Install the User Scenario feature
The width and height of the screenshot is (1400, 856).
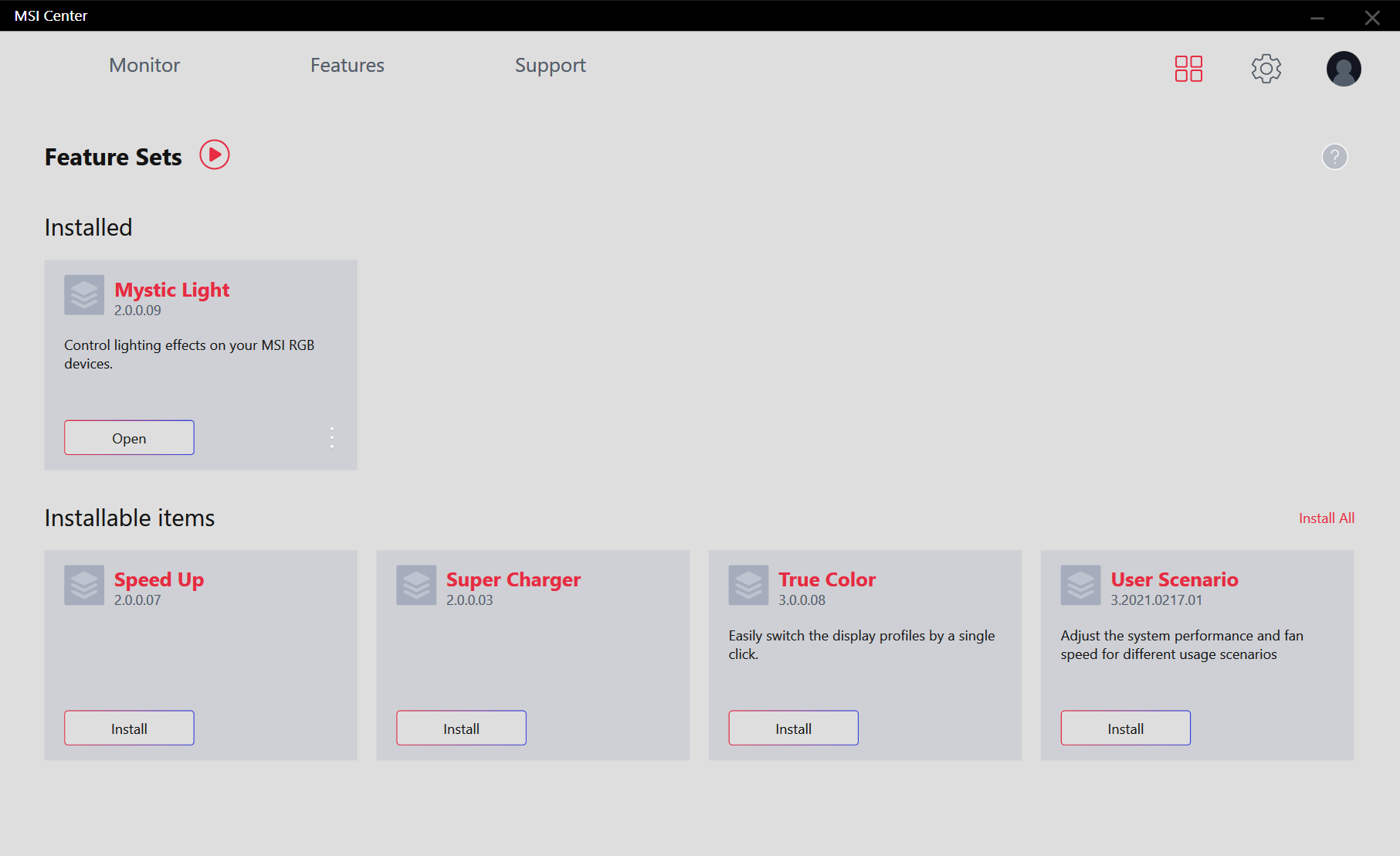pos(1125,728)
